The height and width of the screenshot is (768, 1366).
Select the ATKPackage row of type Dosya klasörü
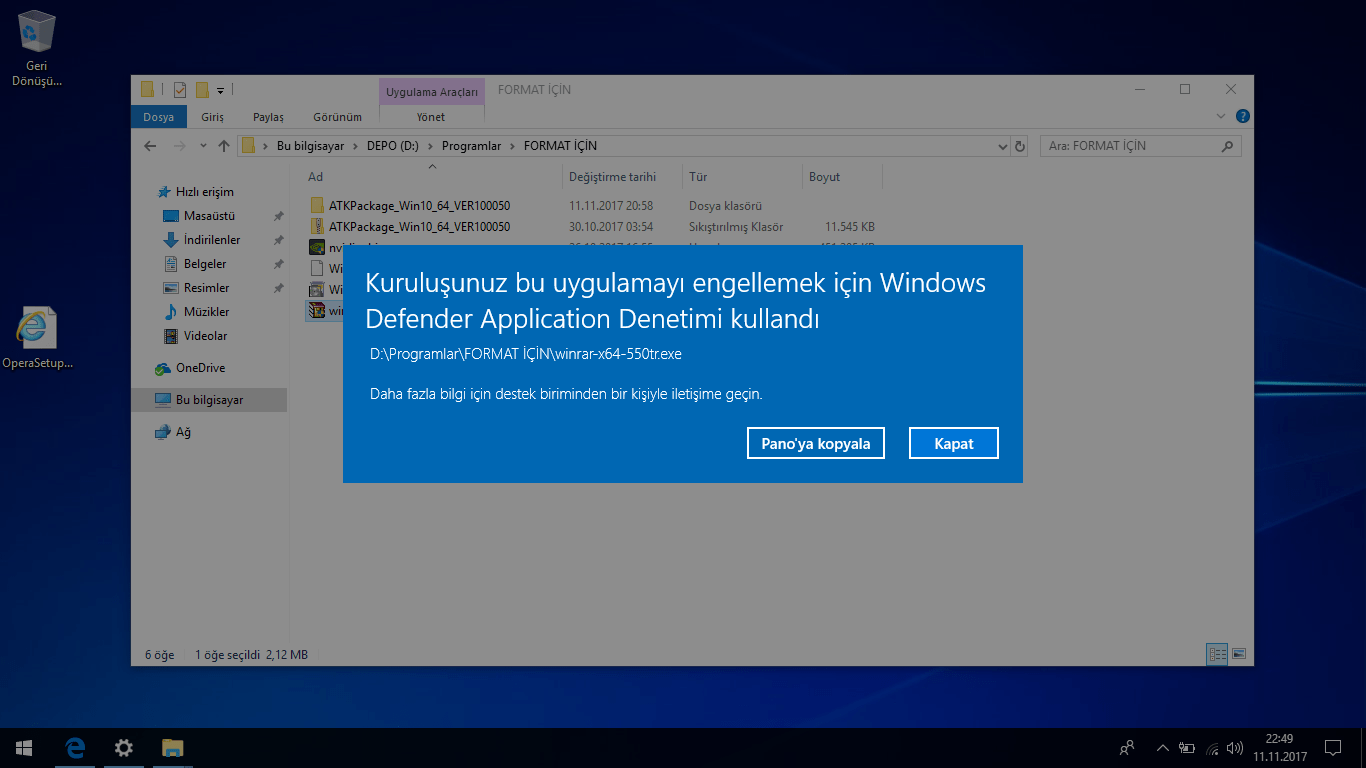coord(590,205)
